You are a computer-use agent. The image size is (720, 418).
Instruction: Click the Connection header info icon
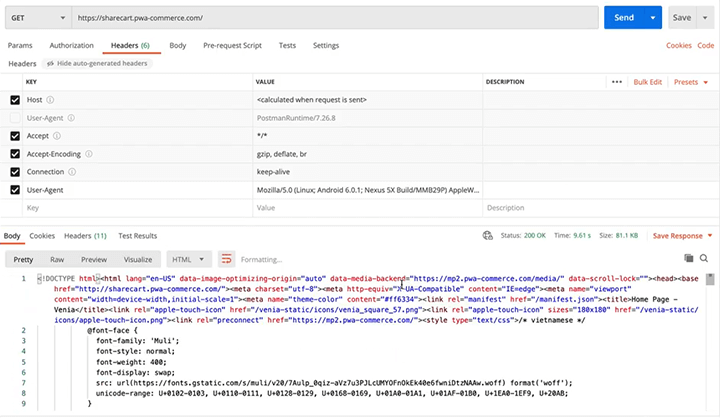pos(72,172)
